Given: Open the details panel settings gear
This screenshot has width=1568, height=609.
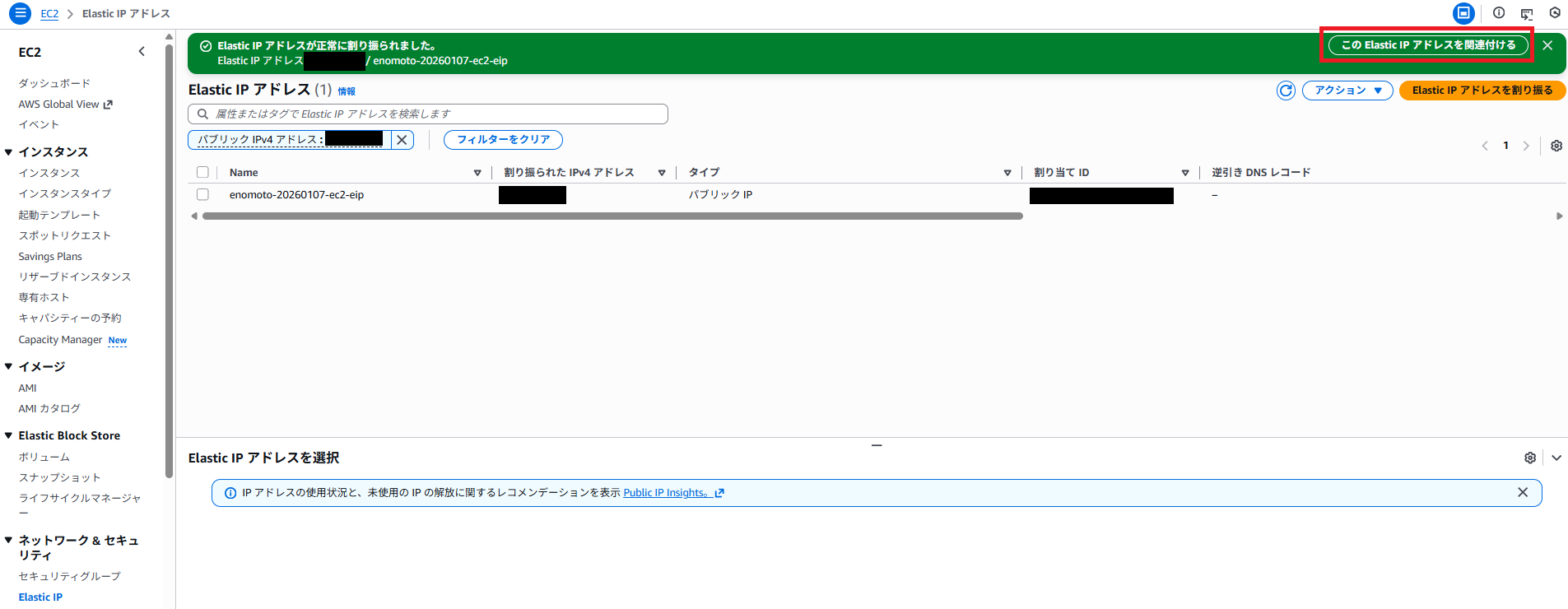Looking at the screenshot, I should [1529, 458].
